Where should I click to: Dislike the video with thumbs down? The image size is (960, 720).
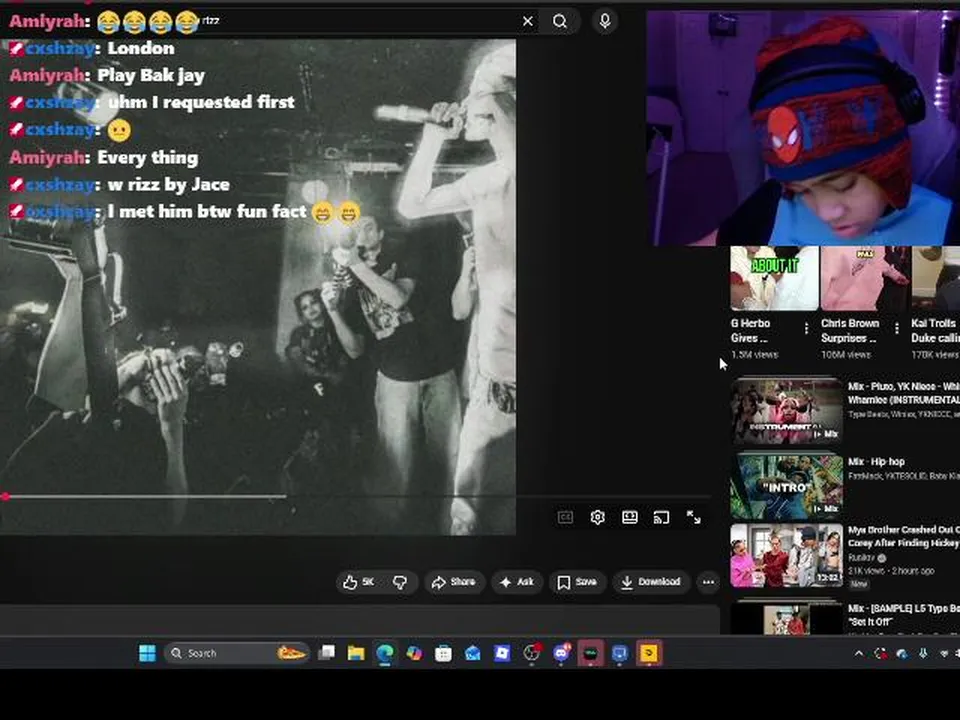point(400,582)
